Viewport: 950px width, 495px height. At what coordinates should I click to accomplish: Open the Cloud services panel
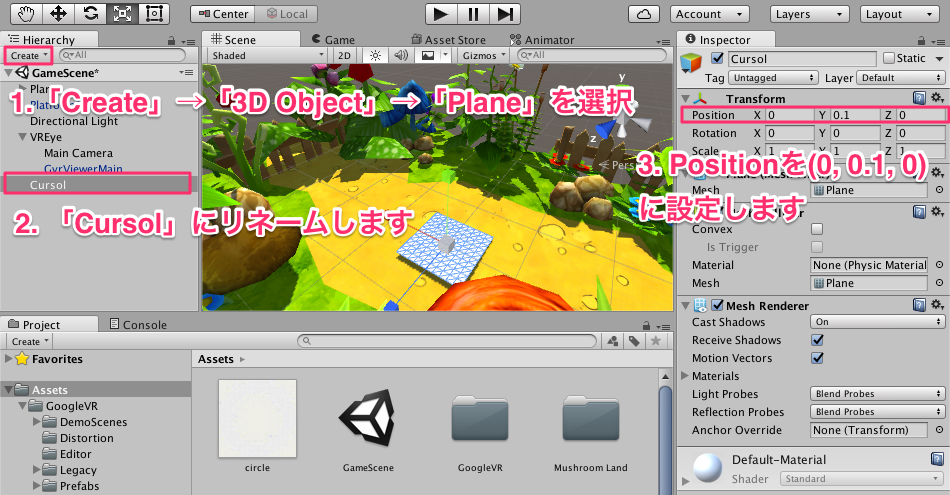tap(644, 14)
